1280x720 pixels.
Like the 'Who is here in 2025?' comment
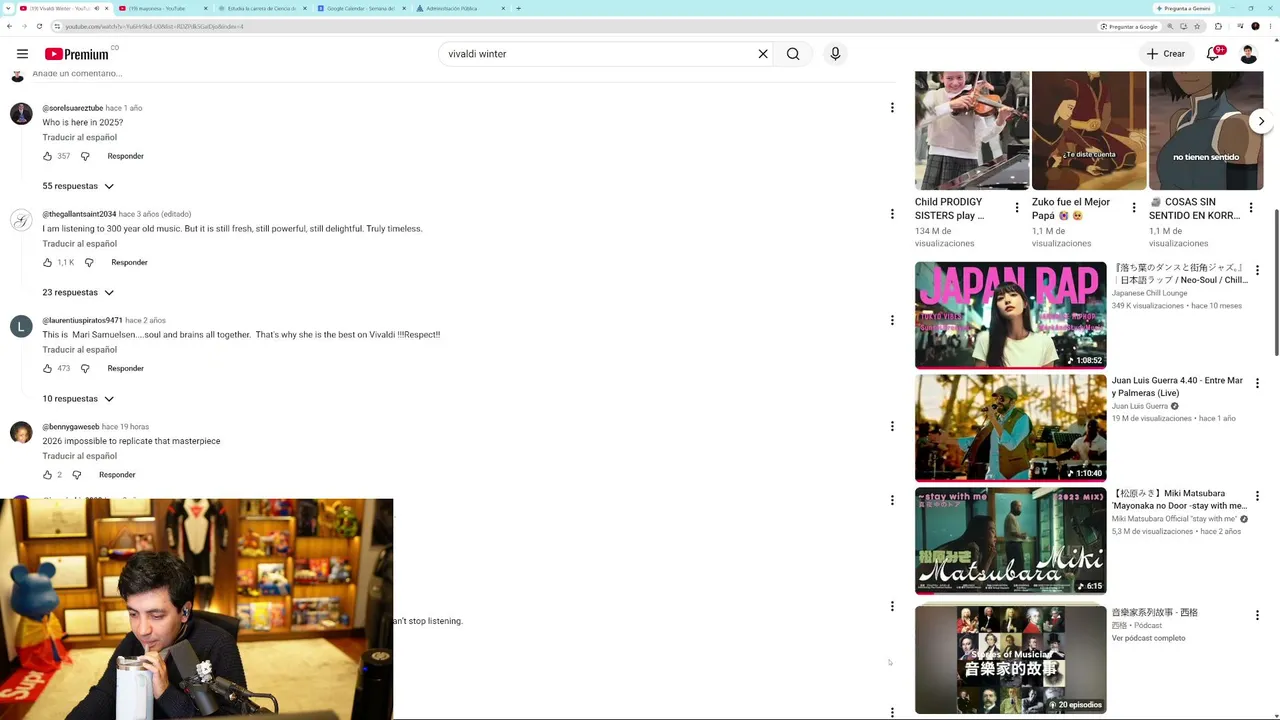[x=47, y=156]
